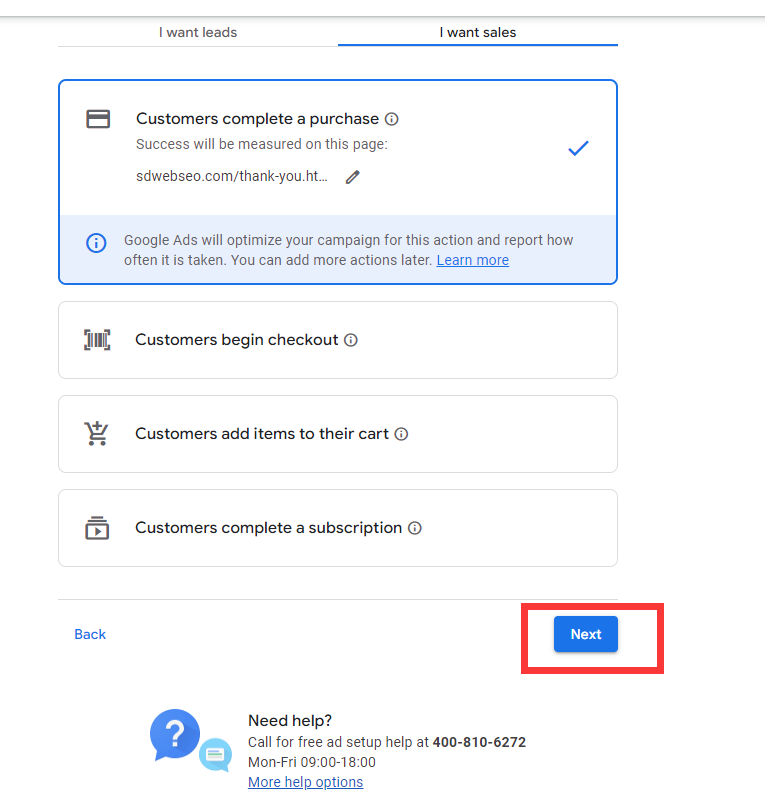Click the barcode begin checkout icon
765x800 pixels.
coord(97,340)
